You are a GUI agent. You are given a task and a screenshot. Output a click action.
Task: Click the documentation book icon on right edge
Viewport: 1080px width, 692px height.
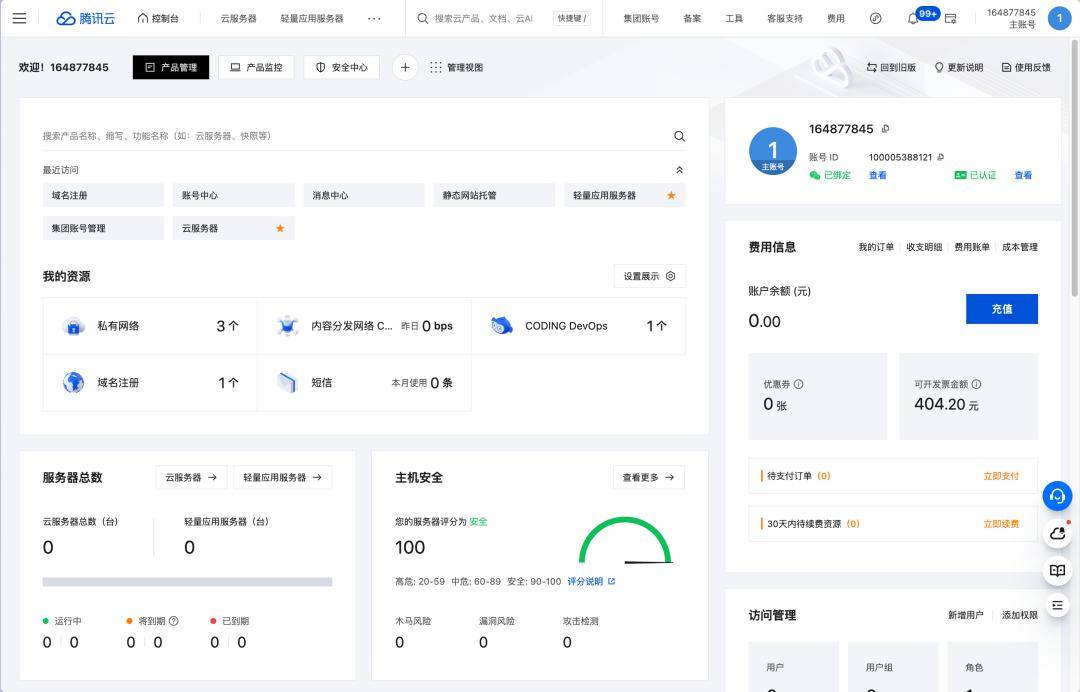point(1057,570)
